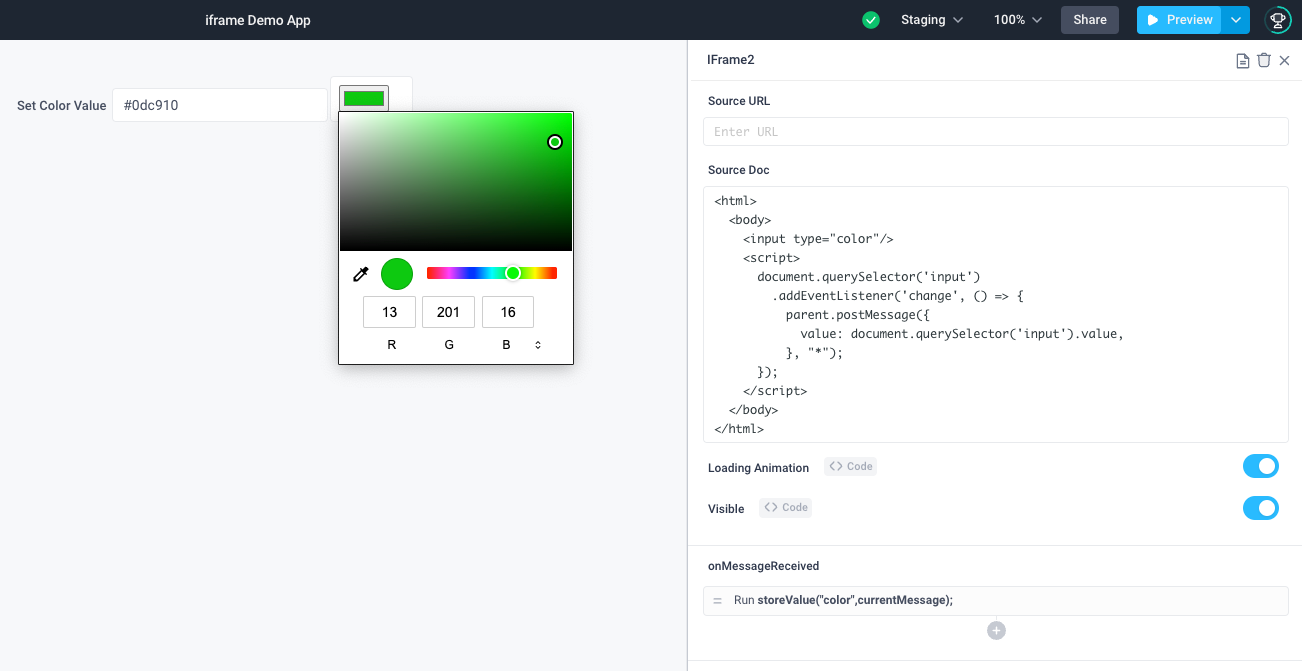Select the eyedropper tool in the color picker

click(x=361, y=272)
